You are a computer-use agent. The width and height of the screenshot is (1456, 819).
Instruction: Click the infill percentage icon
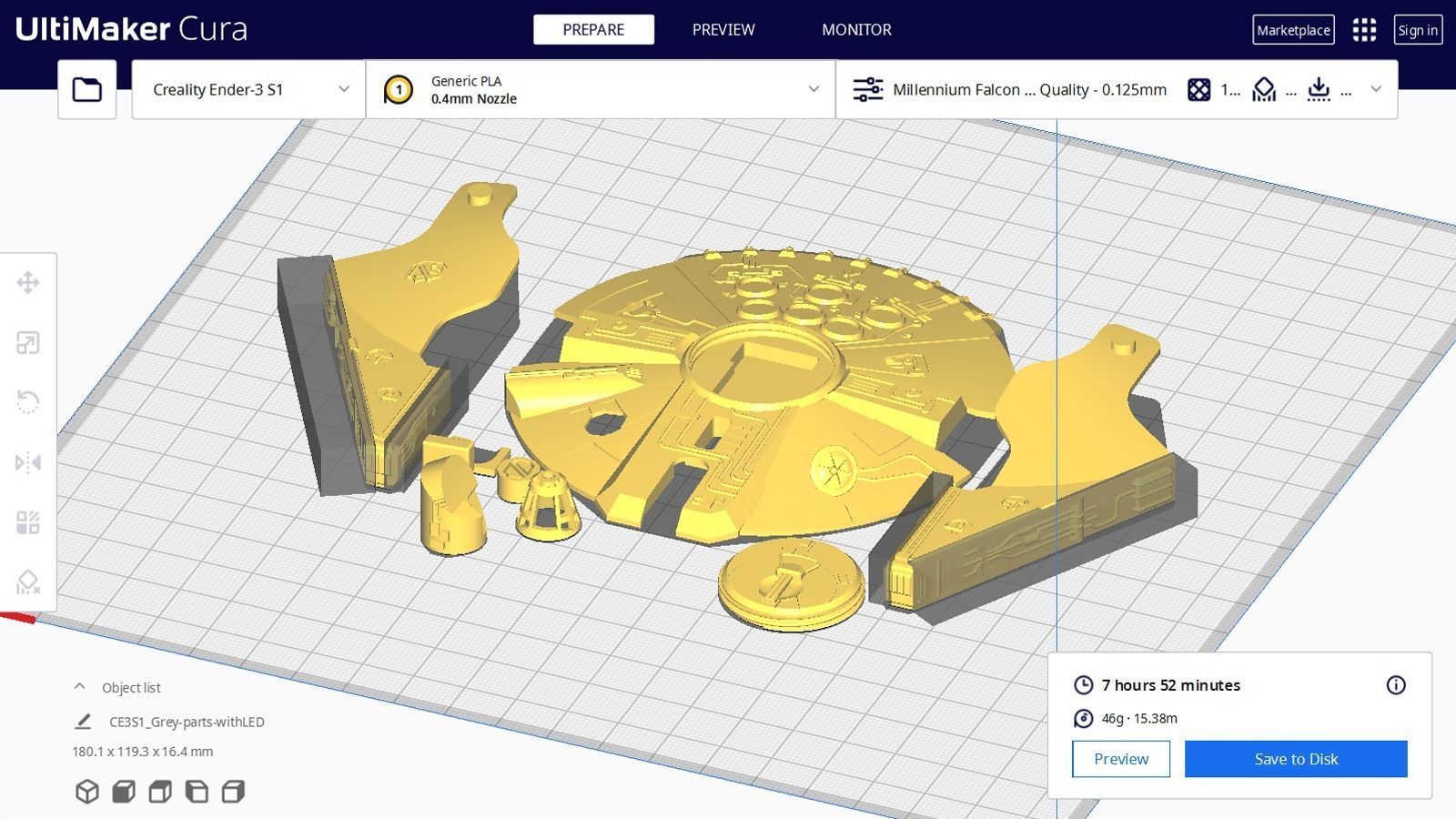pos(1199,89)
